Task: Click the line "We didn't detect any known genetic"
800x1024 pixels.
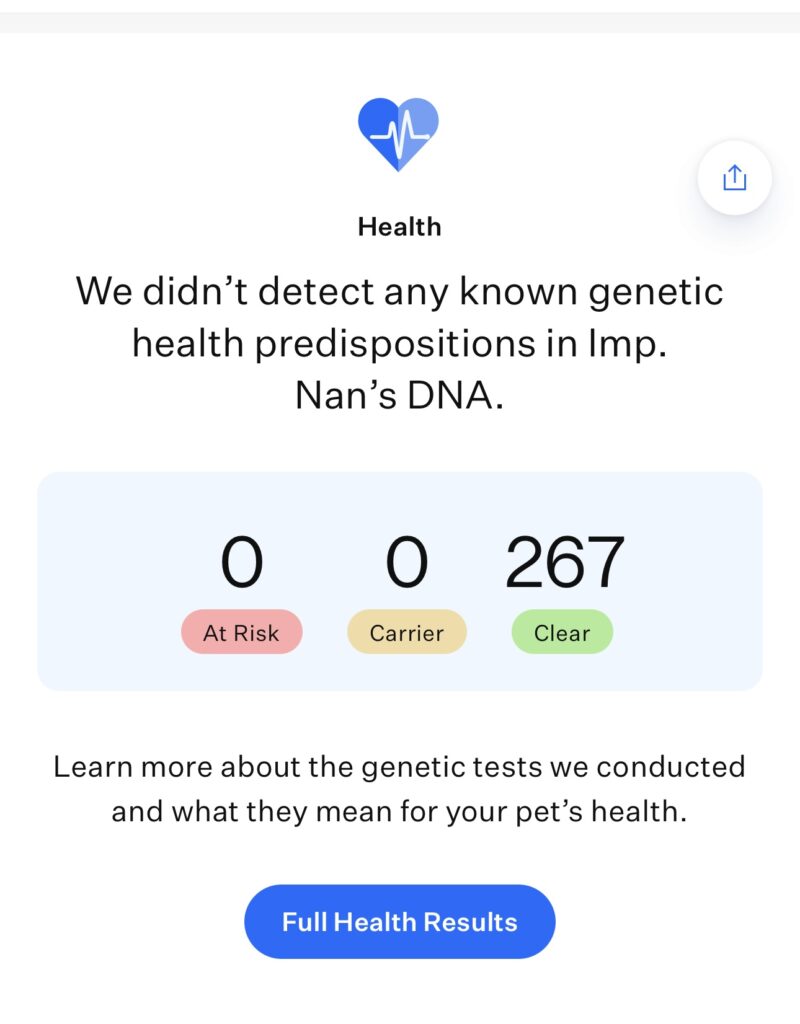Action: point(399,291)
